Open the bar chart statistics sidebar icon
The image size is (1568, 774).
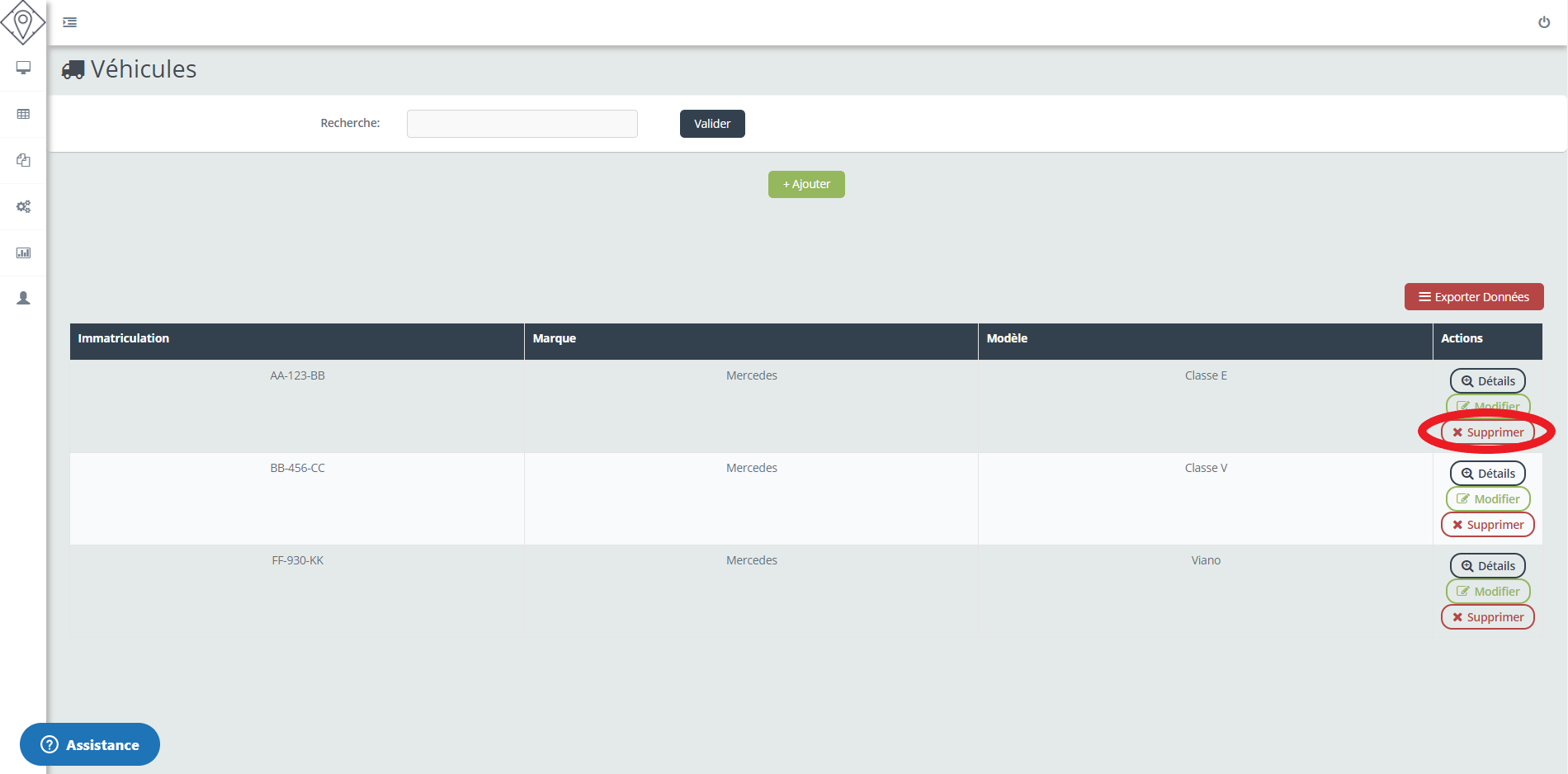click(23, 252)
